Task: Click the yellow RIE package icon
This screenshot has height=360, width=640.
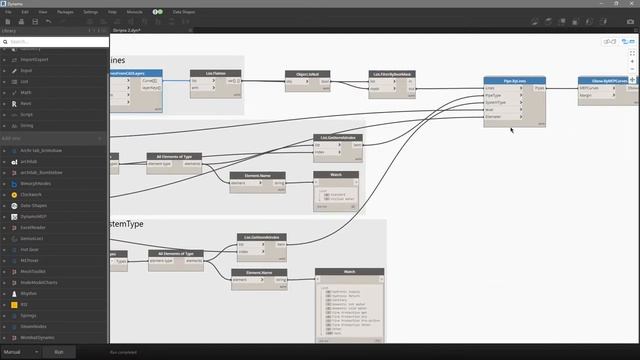Action: pos(14,304)
